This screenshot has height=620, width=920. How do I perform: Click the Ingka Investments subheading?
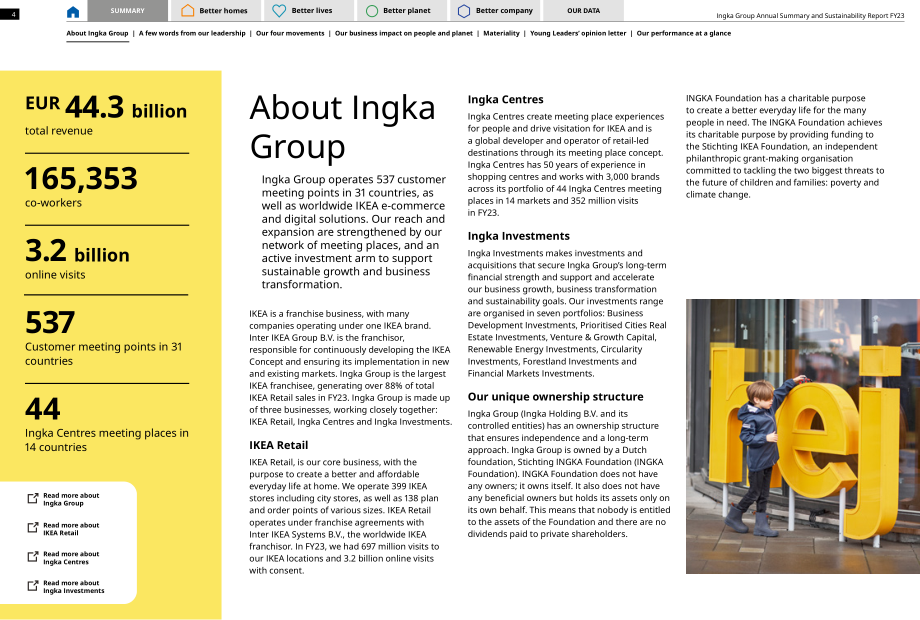click(519, 236)
